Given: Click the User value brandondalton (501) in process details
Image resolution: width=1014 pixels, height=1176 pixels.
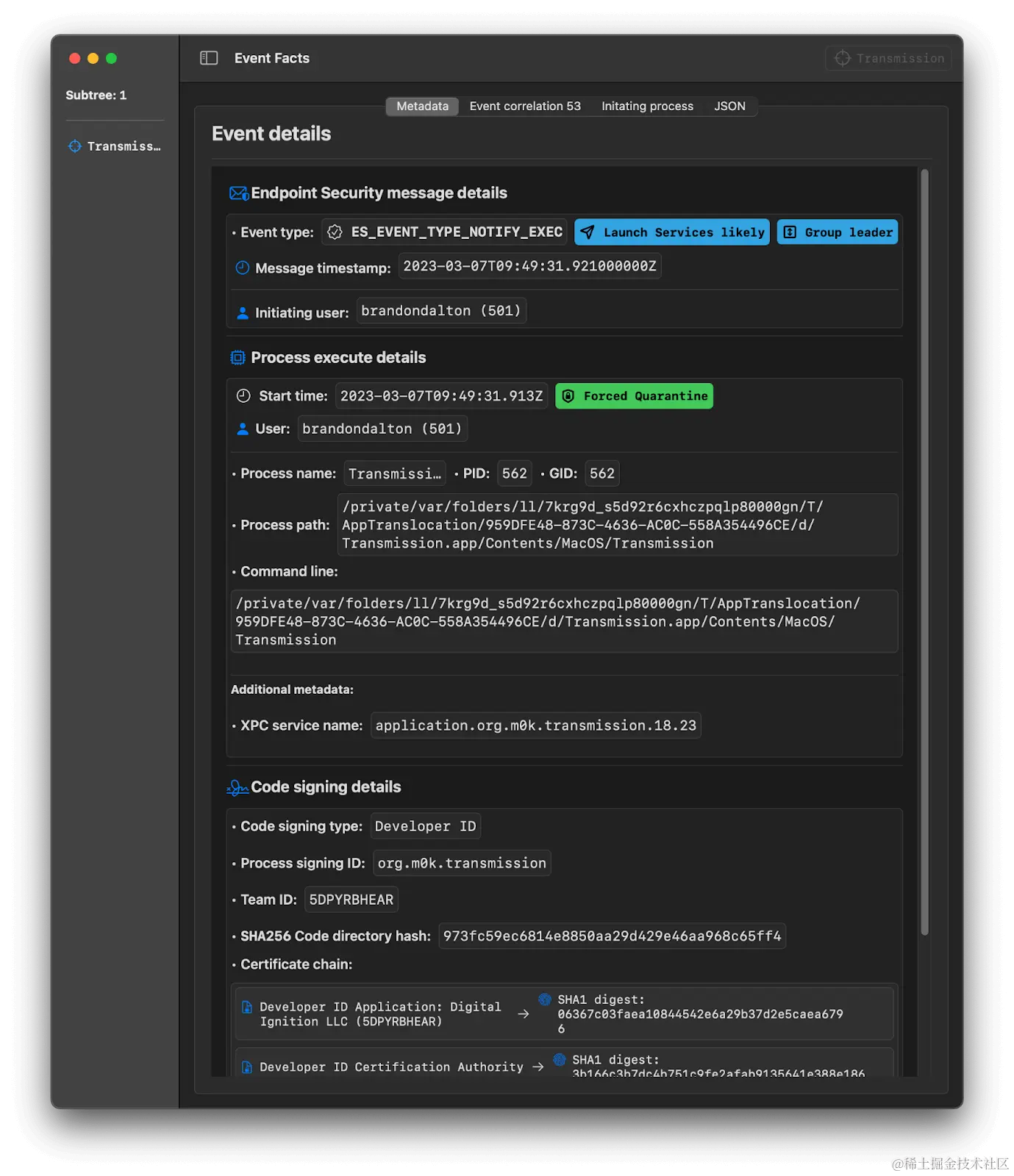Looking at the screenshot, I should point(382,429).
